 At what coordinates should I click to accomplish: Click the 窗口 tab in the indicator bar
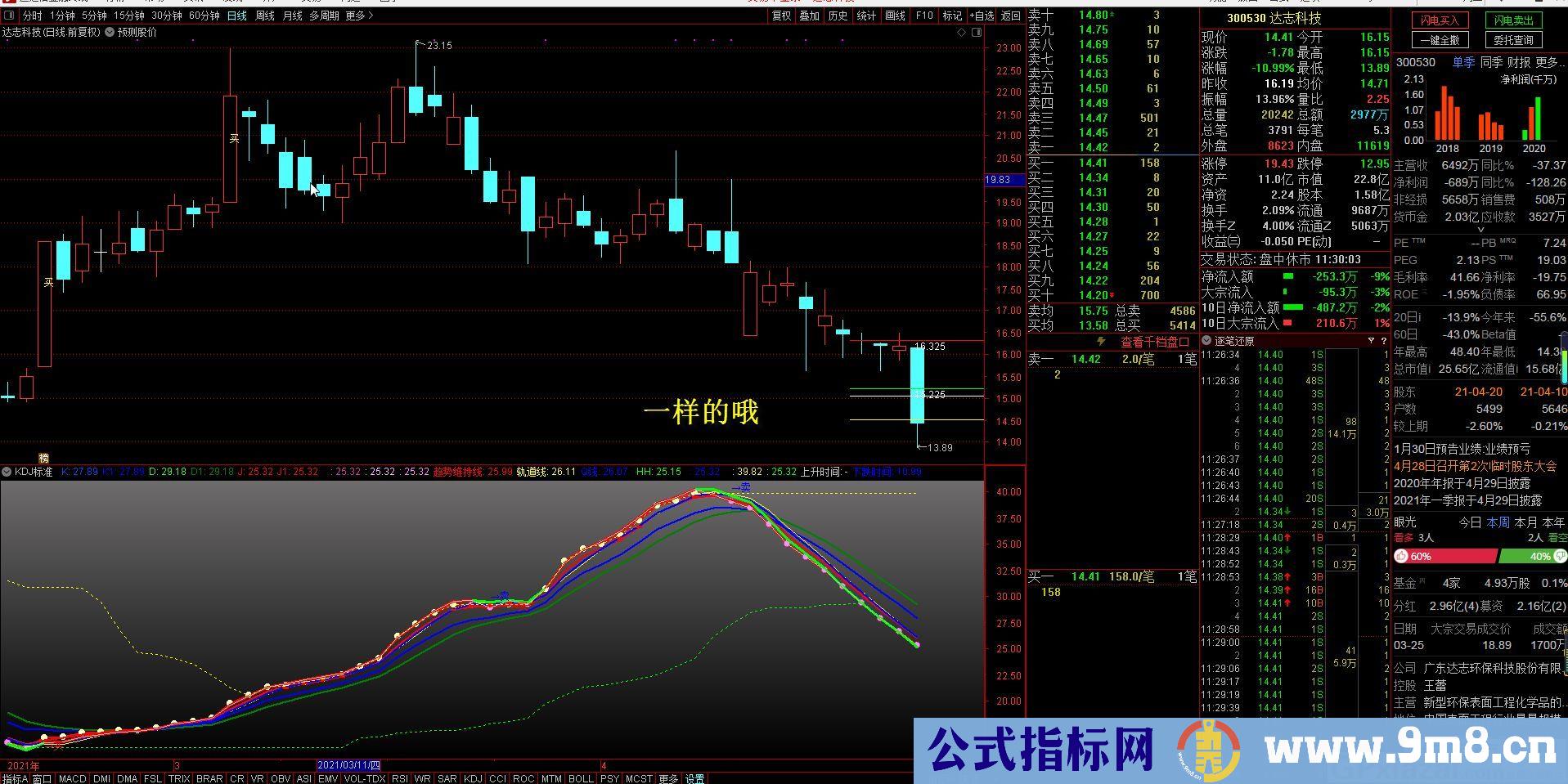coord(42,778)
